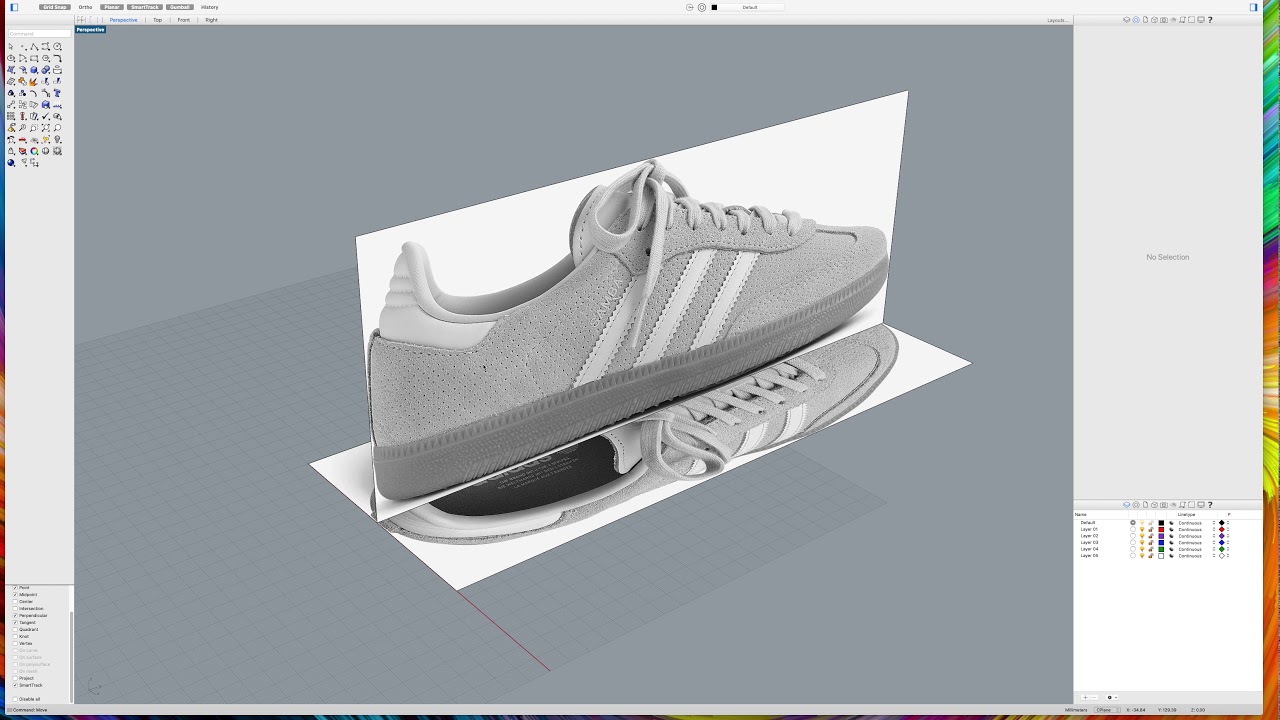The image size is (1280, 720).
Task: Change the red color swatch of Layer 01
Action: coord(1161,529)
